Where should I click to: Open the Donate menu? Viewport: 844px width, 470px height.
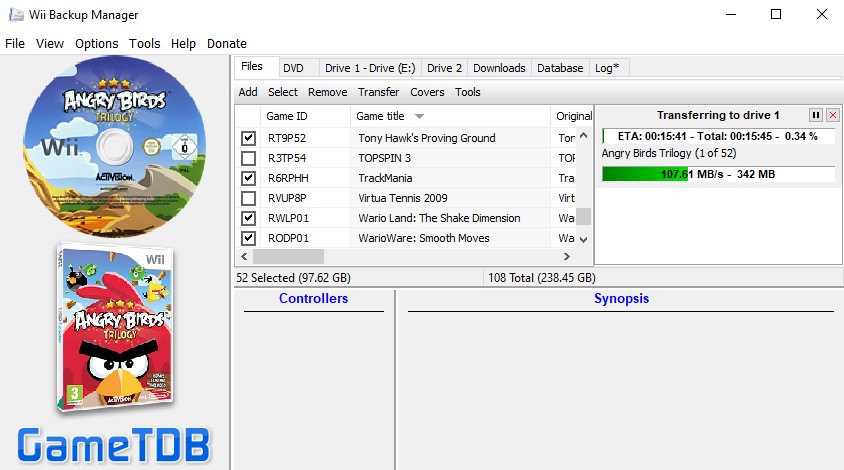point(227,44)
